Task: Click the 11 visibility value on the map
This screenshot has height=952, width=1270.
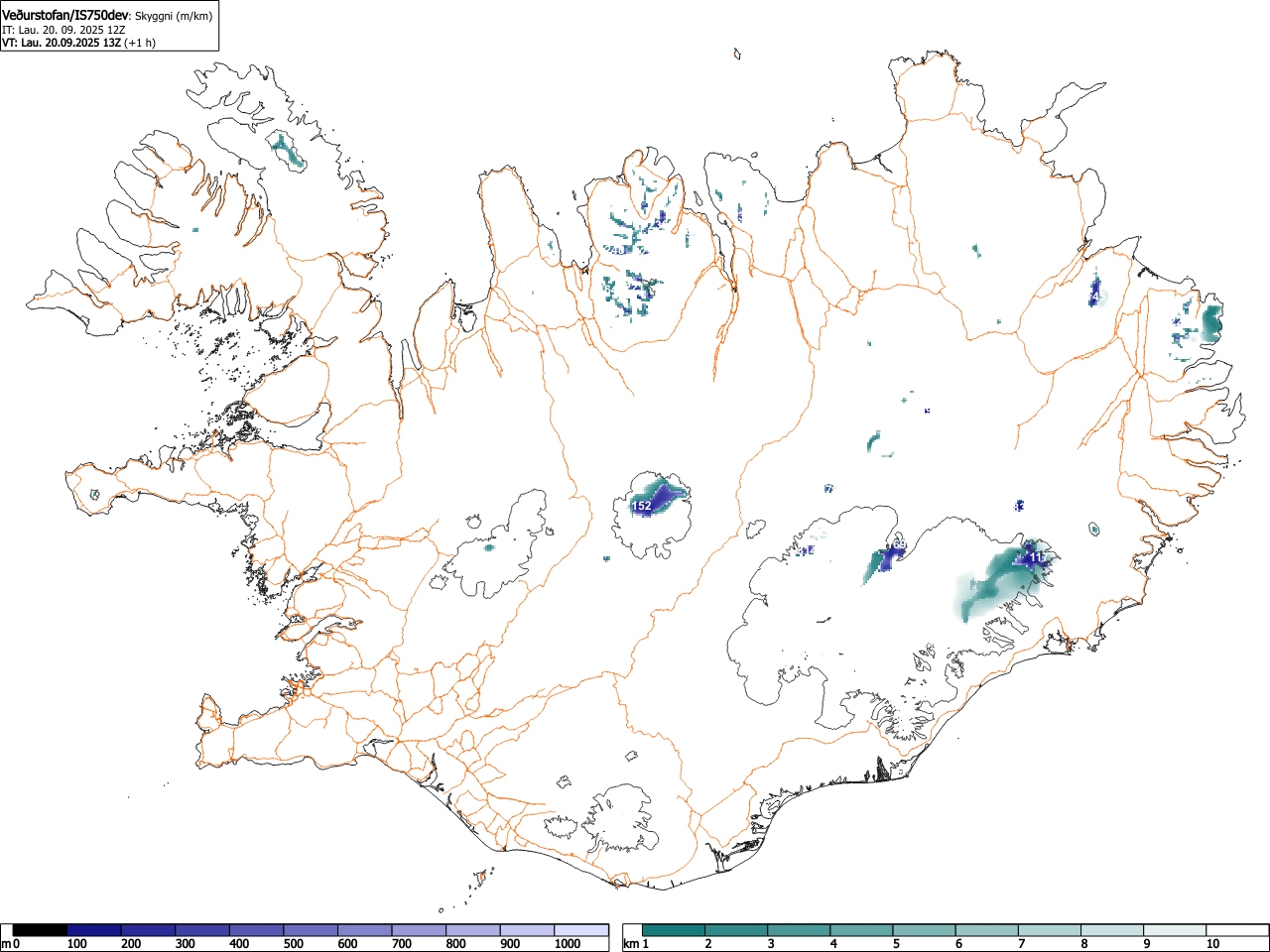Action: pos(1036,558)
